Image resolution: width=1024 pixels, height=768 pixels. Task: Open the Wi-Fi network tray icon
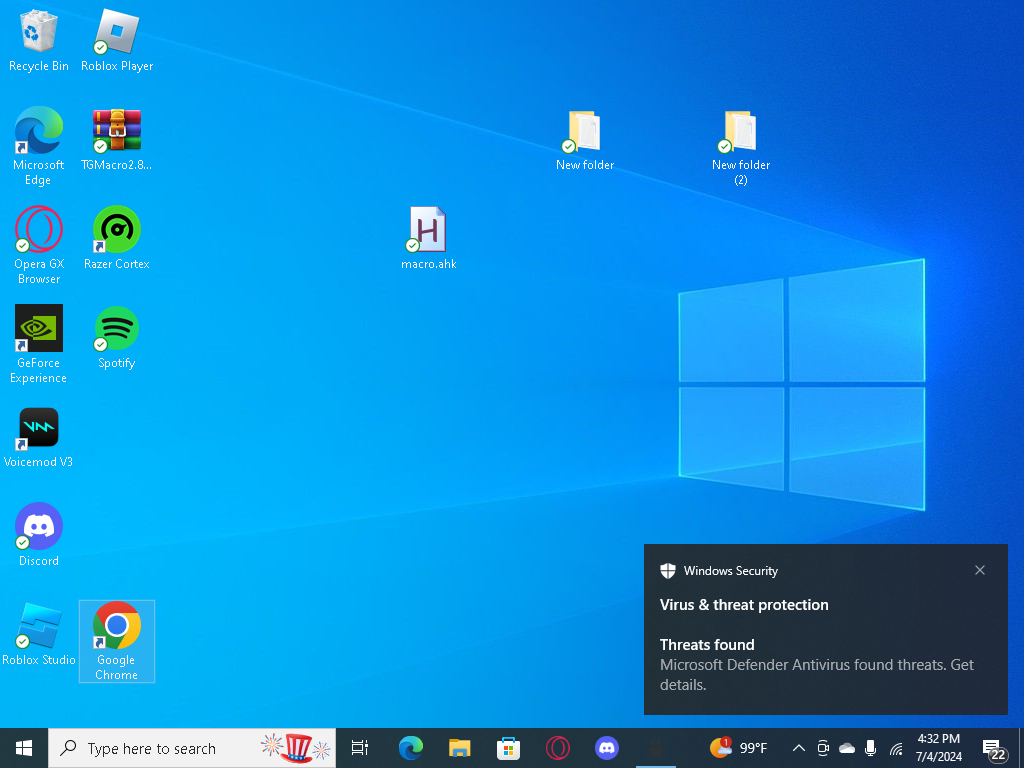click(895, 748)
